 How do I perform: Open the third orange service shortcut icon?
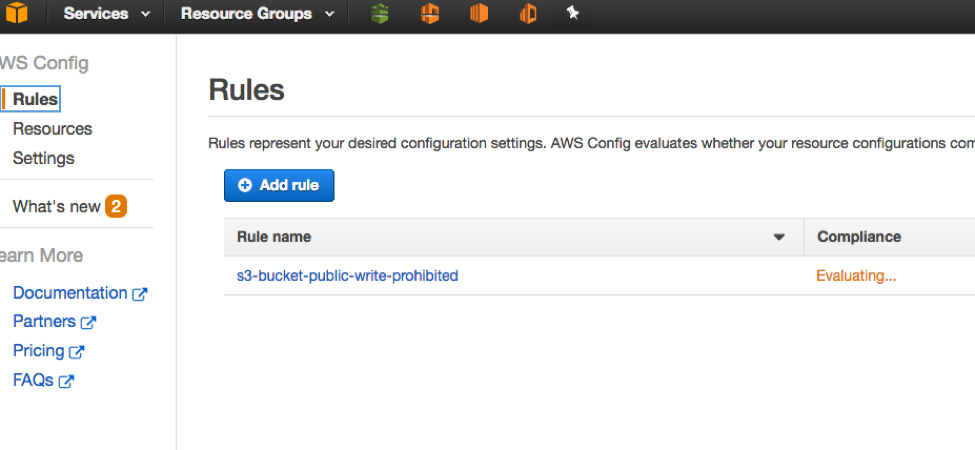(x=528, y=14)
